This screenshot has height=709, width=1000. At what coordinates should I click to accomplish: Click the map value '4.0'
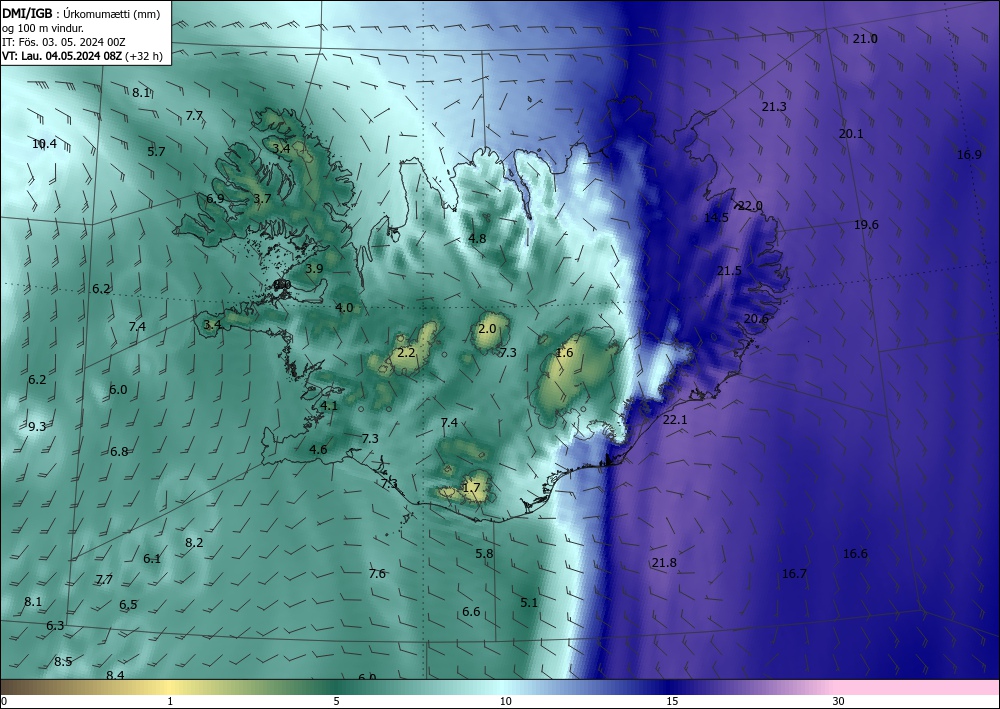pos(344,308)
